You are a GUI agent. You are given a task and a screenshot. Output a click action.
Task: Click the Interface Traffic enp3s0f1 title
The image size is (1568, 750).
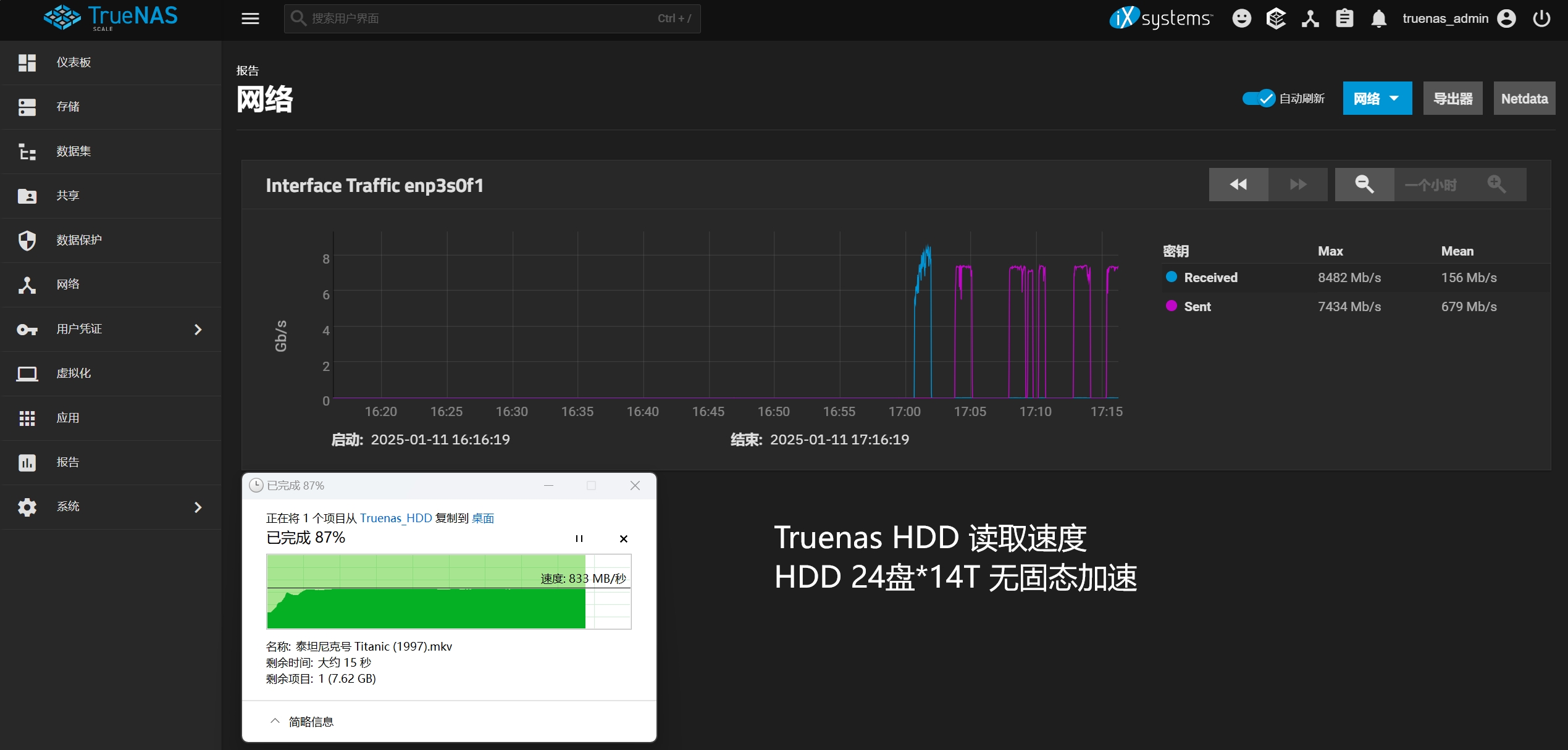click(x=374, y=185)
